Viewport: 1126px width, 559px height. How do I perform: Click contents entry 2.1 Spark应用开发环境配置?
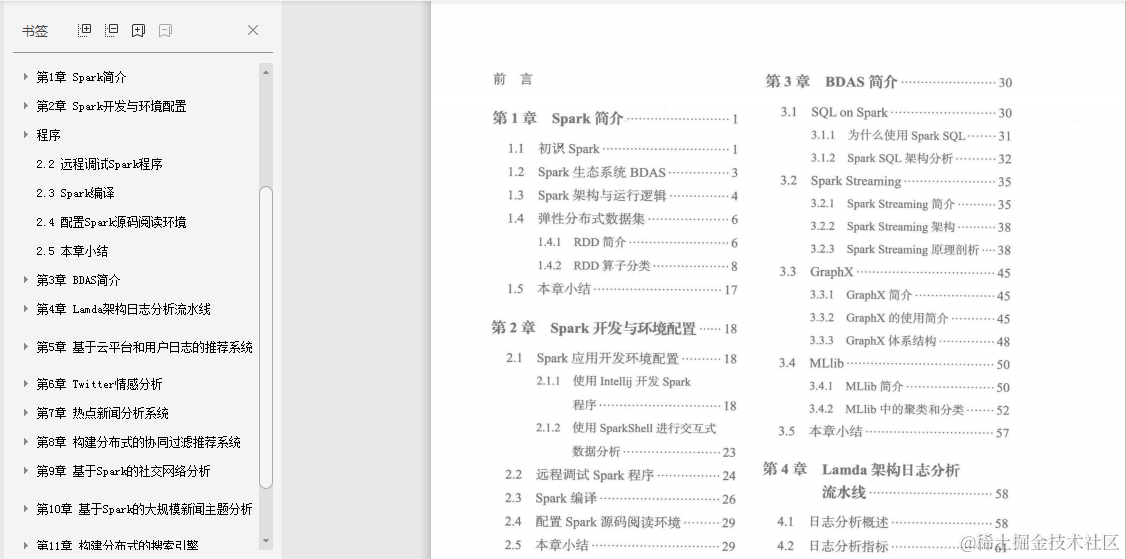(x=592, y=358)
